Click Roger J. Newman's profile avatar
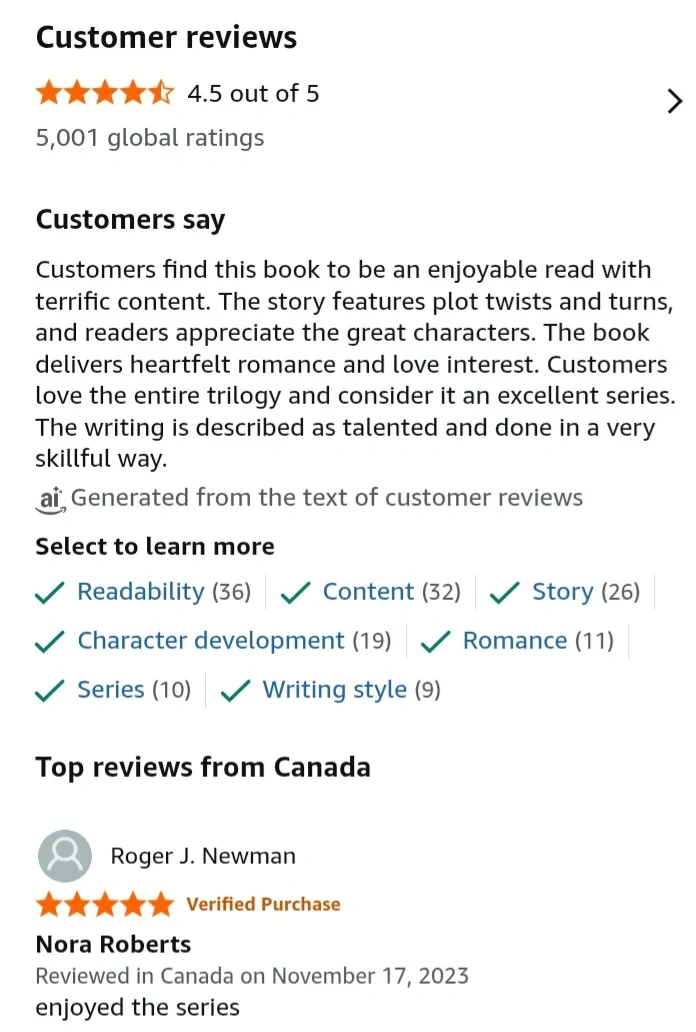This screenshot has width=696, height=1032. click(64, 856)
